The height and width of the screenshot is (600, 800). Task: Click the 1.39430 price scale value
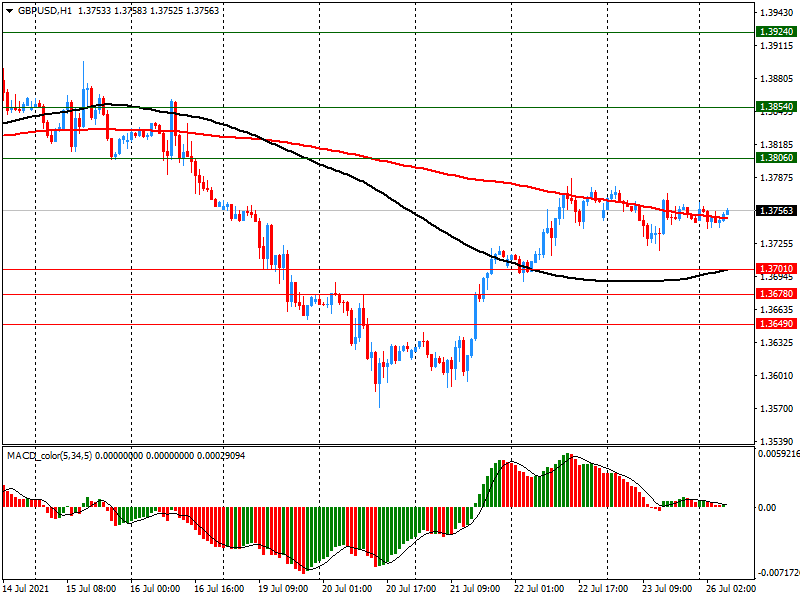point(777,13)
